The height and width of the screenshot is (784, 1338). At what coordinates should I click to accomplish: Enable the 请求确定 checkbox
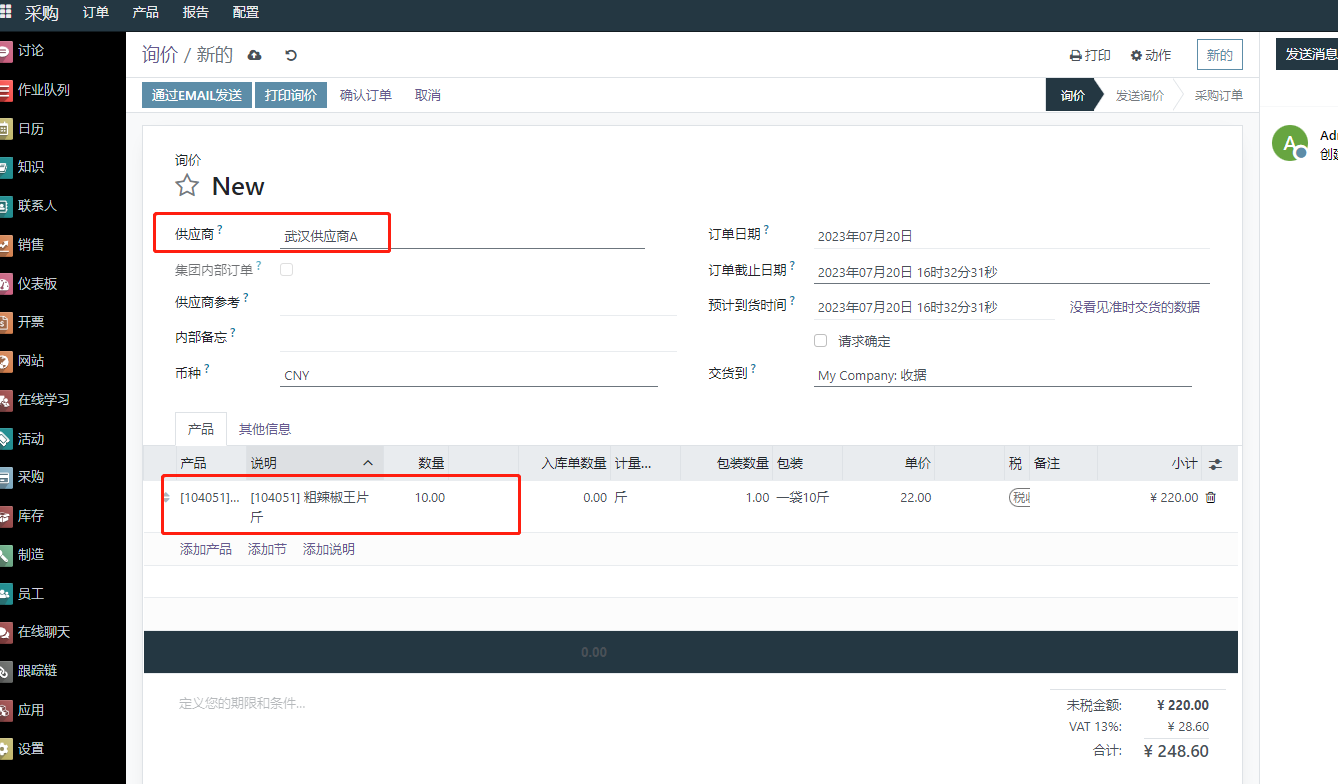(x=821, y=341)
